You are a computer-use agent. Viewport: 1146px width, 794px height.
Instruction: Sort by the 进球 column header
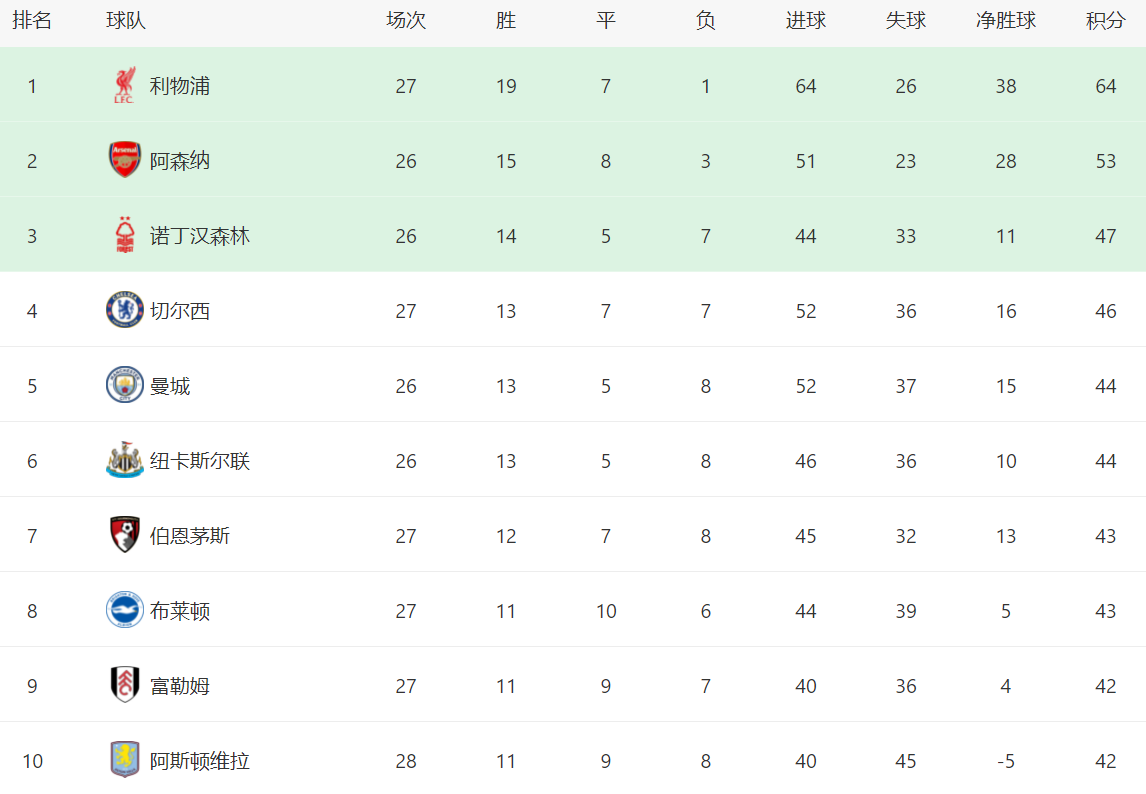point(805,20)
